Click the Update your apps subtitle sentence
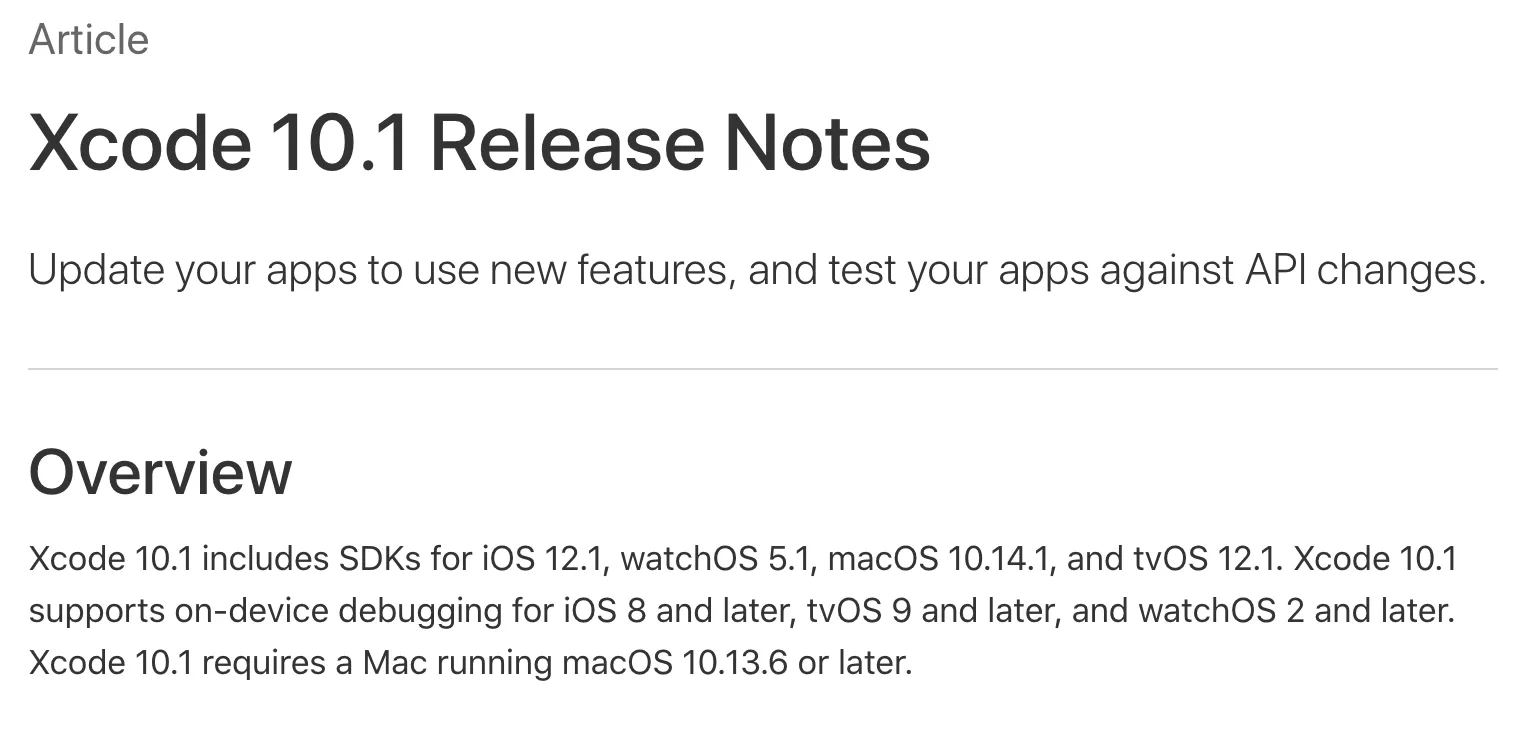 [757, 271]
